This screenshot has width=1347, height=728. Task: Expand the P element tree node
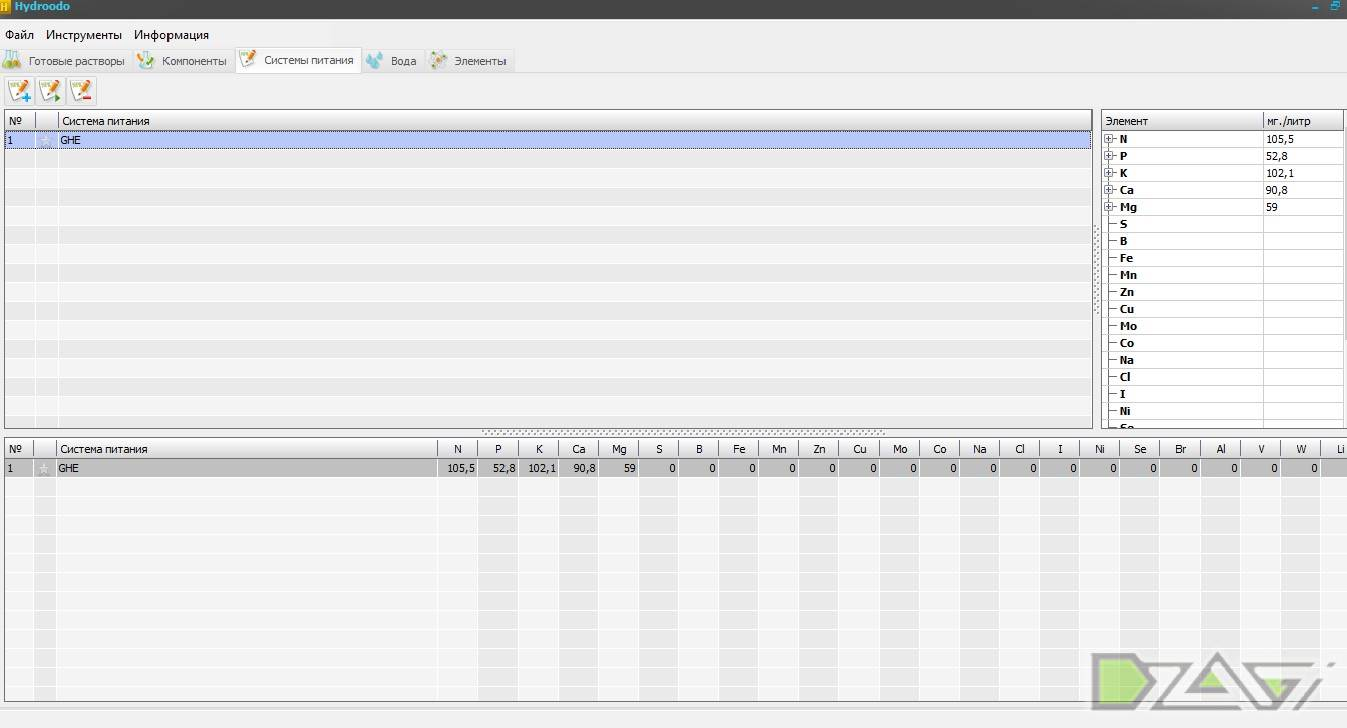1109,156
